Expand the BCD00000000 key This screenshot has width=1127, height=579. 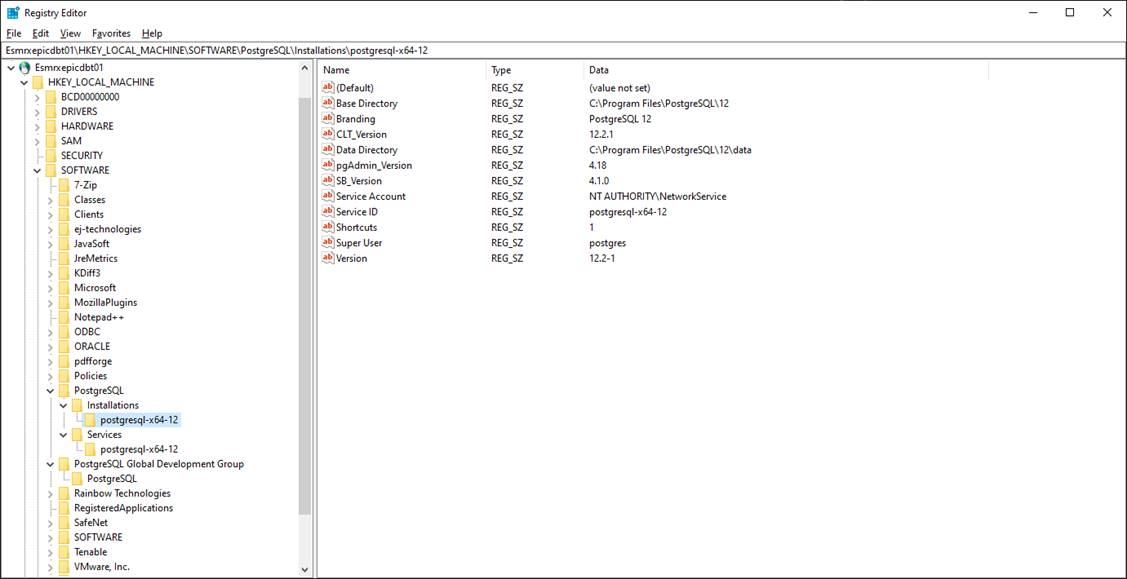click(37, 97)
